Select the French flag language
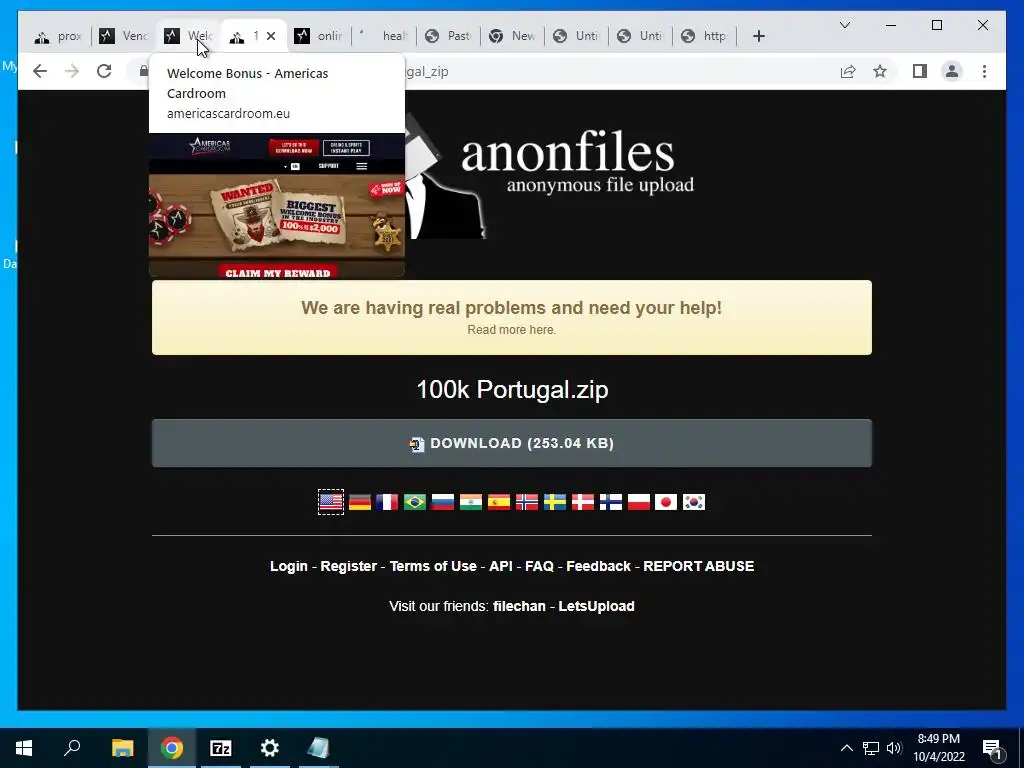The height and width of the screenshot is (768, 1024). 387,502
